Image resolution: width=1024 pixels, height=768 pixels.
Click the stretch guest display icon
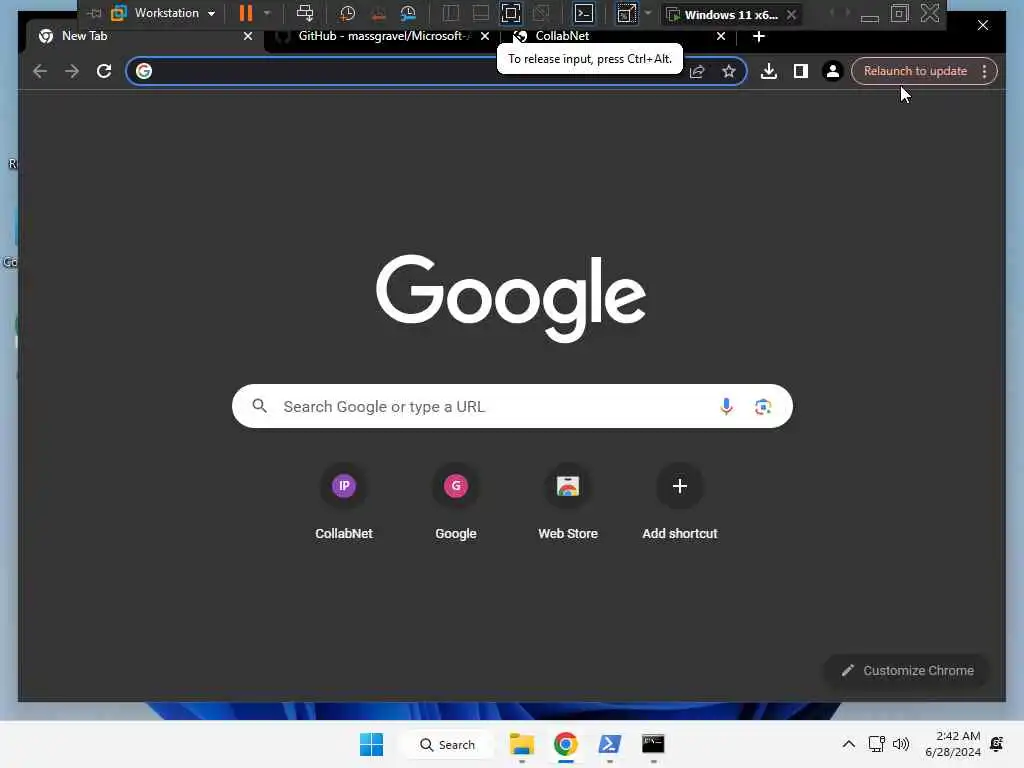(626, 13)
